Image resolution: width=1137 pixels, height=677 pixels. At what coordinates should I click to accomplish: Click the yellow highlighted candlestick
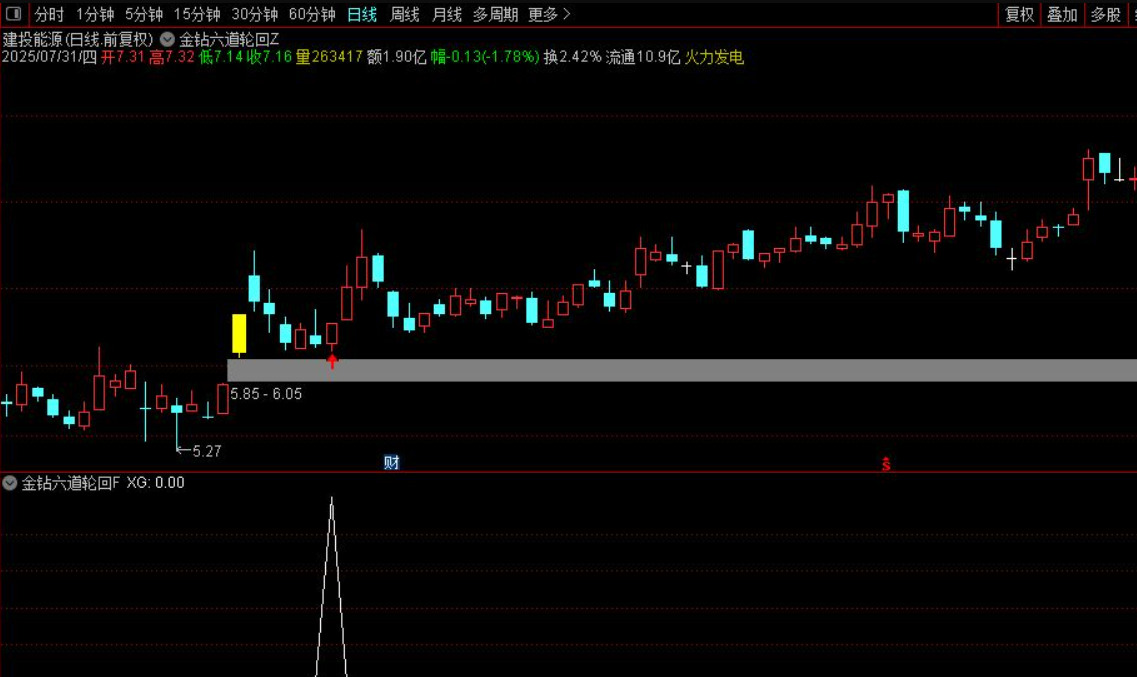pos(239,334)
